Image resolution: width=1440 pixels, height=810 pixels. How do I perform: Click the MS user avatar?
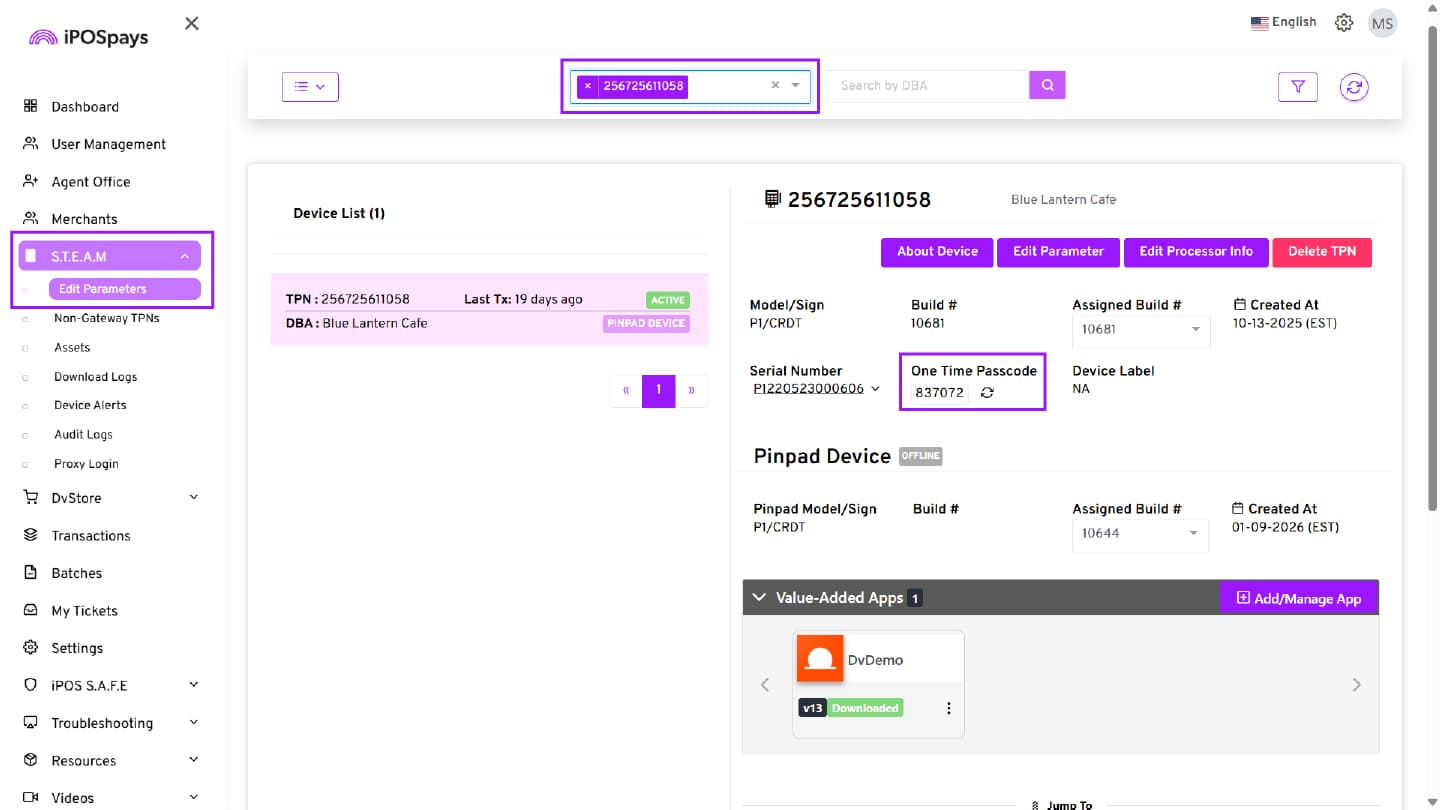click(x=1382, y=24)
